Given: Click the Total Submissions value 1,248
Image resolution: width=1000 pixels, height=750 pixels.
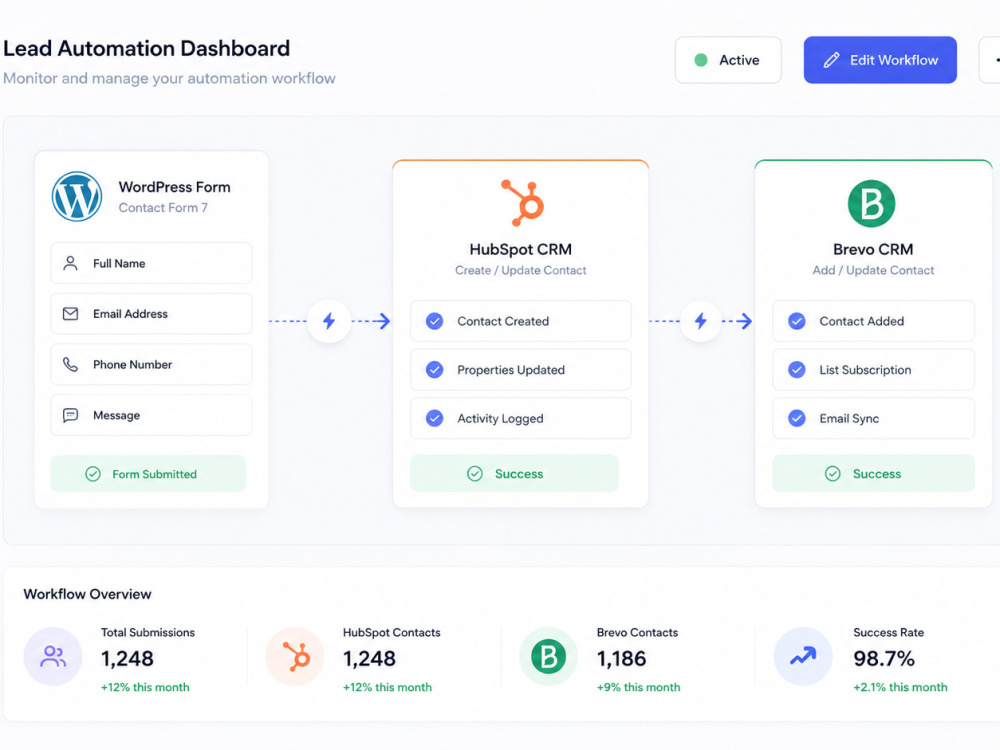Looking at the screenshot, I should coord(127,659).
